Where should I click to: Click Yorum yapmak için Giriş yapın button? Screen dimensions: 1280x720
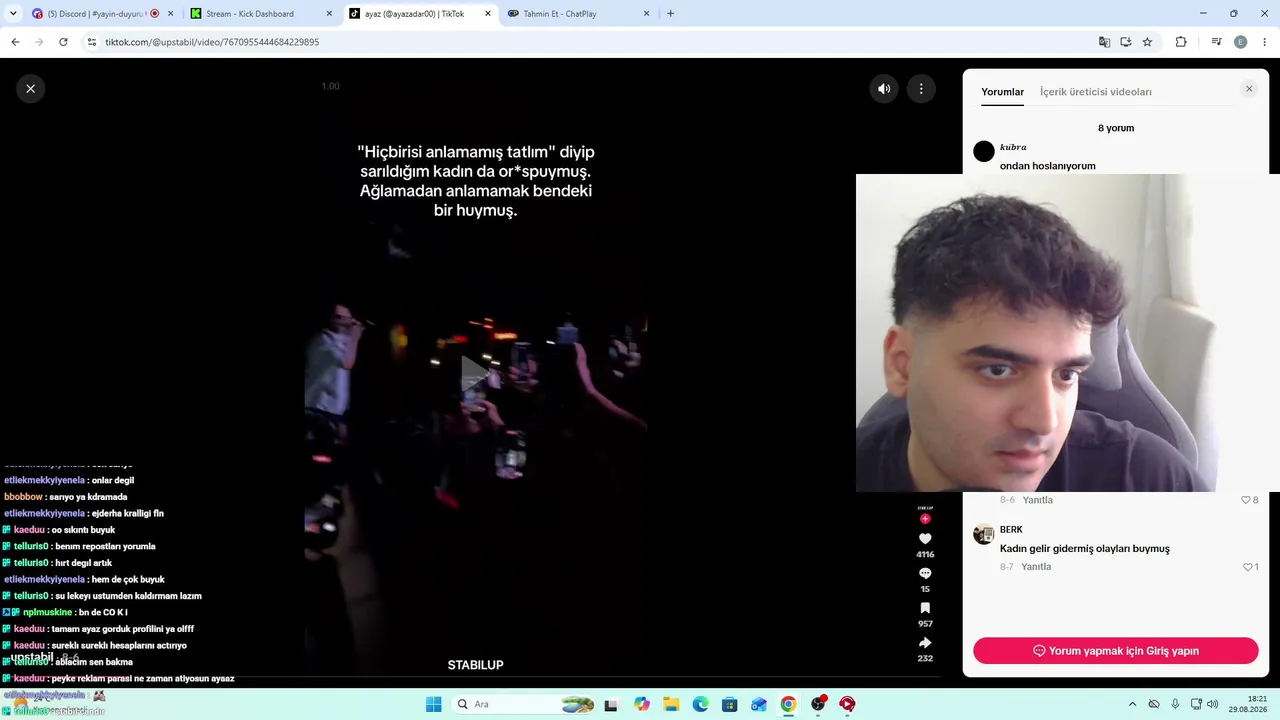pos(1115,651)
